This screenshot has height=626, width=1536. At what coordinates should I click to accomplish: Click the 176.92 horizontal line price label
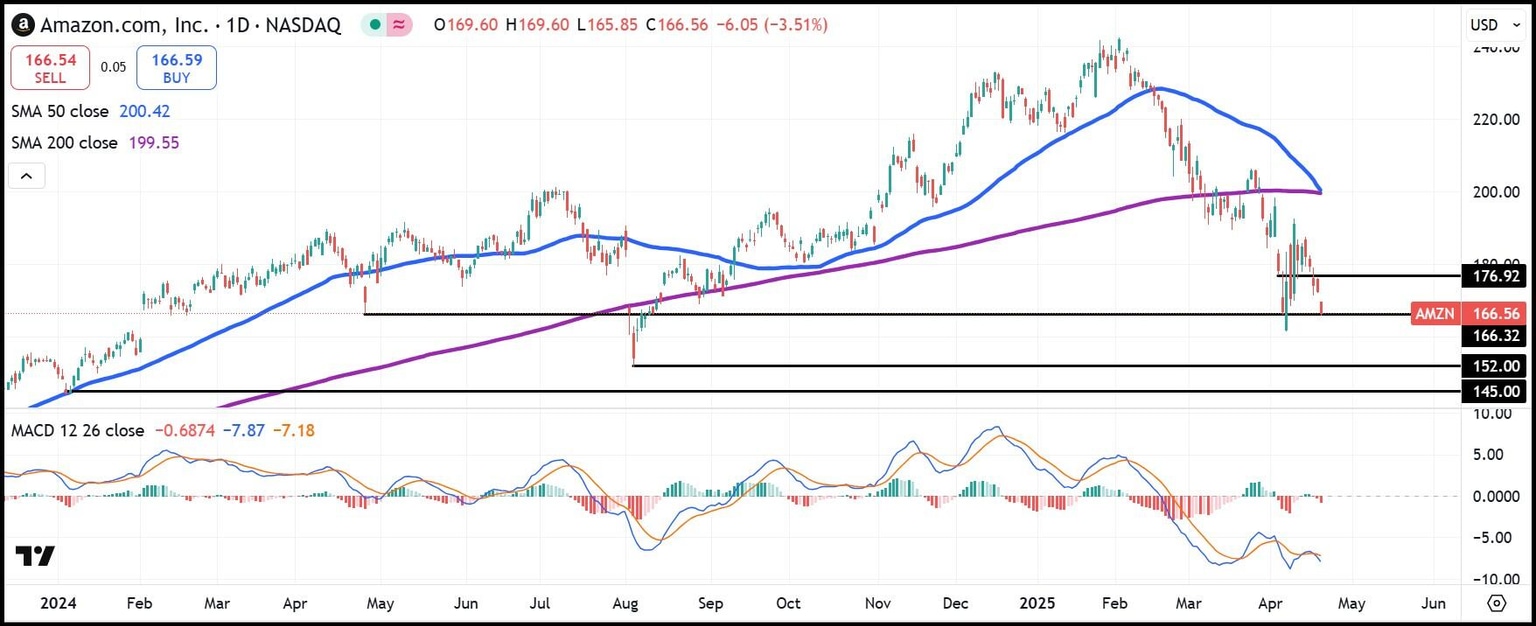[x=1493, y=275]
